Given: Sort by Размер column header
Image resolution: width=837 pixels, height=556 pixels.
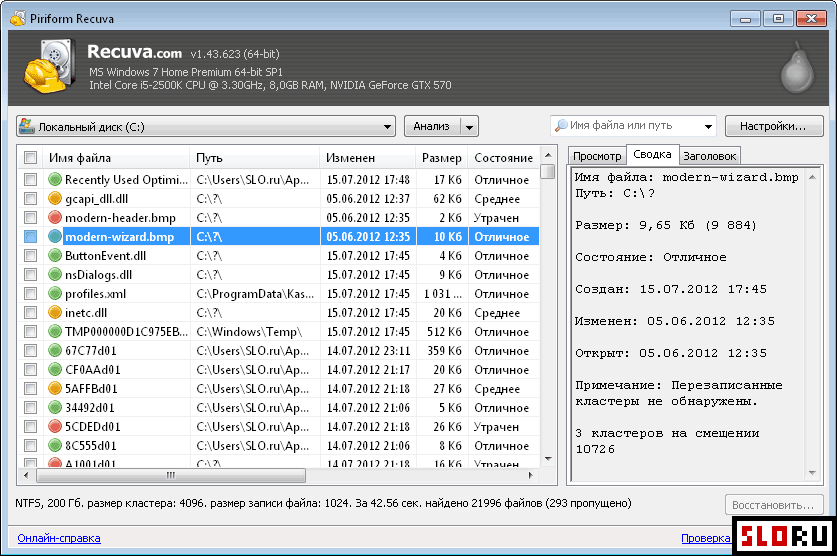Looking at the screenshot, I should [x=441, y=158].
